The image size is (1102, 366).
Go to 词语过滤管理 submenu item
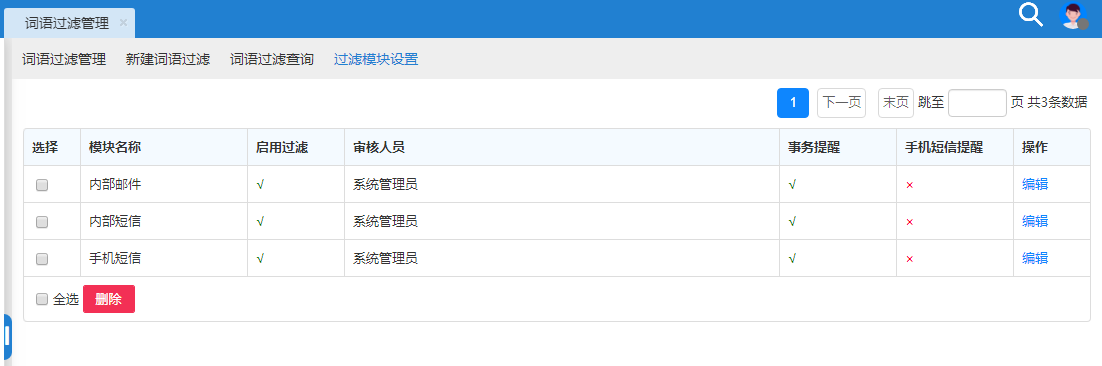pyautogui.click(x=64, y=59)
